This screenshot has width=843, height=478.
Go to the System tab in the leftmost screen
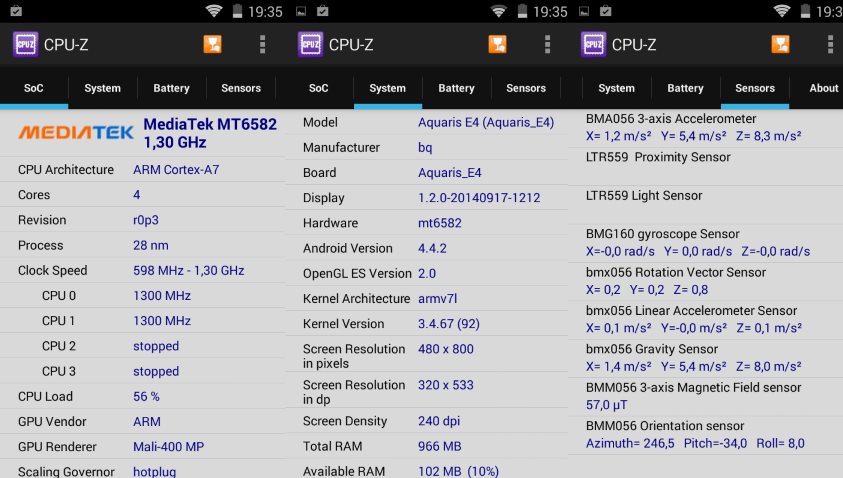(x=102, y=88)
